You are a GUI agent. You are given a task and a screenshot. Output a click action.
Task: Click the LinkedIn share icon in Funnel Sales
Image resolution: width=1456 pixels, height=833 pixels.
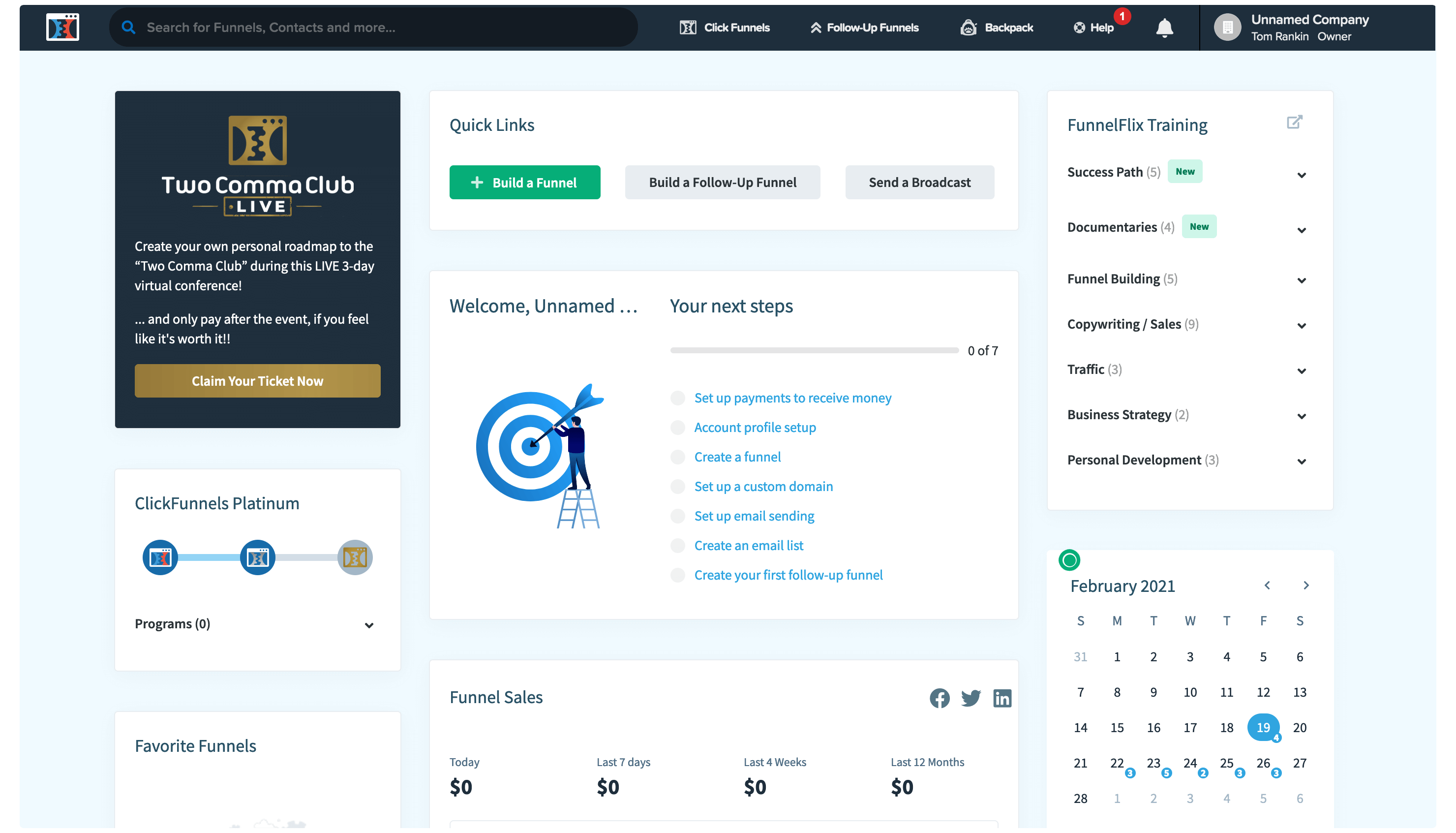[x=1002, y=697]
